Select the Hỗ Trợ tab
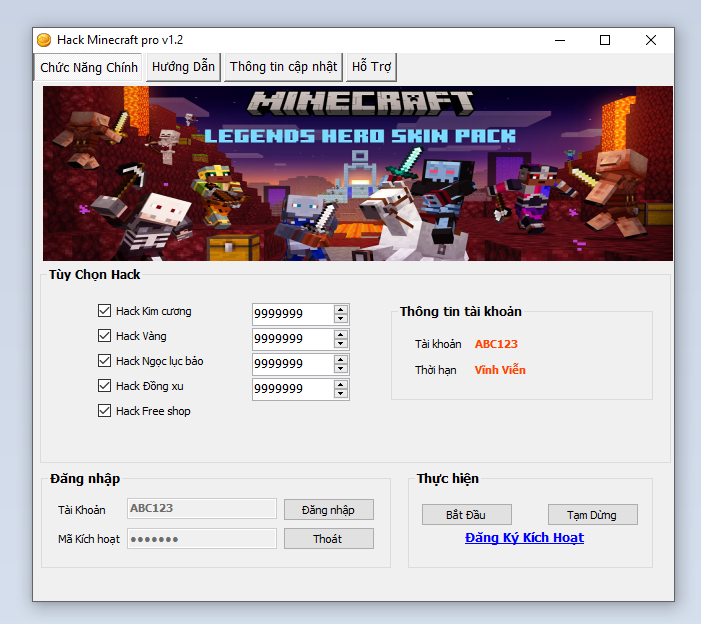The height and width of the screenshot is (624, 701). (x=371, y=67)
